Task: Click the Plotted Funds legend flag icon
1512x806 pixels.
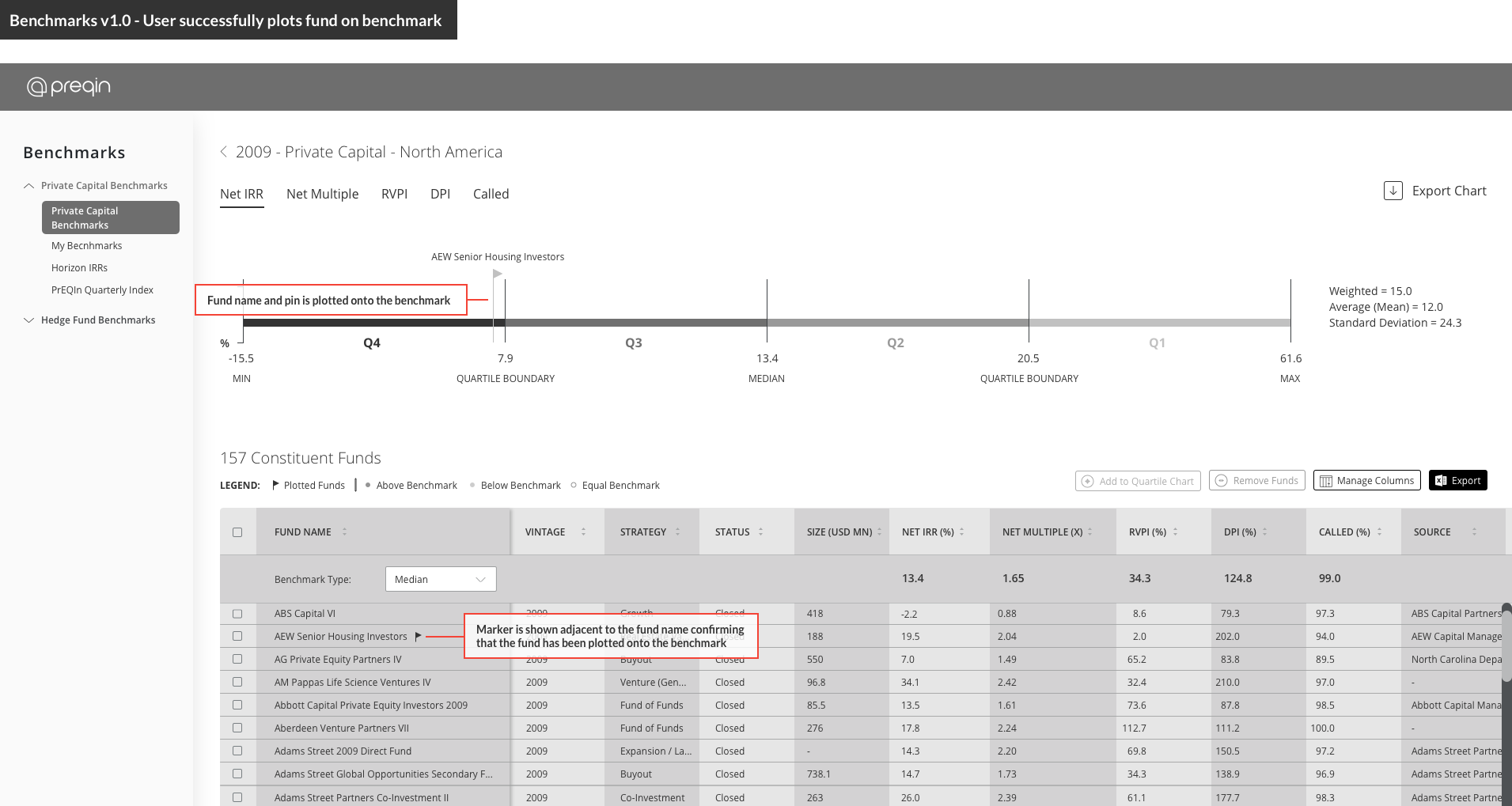Action: 275,485
